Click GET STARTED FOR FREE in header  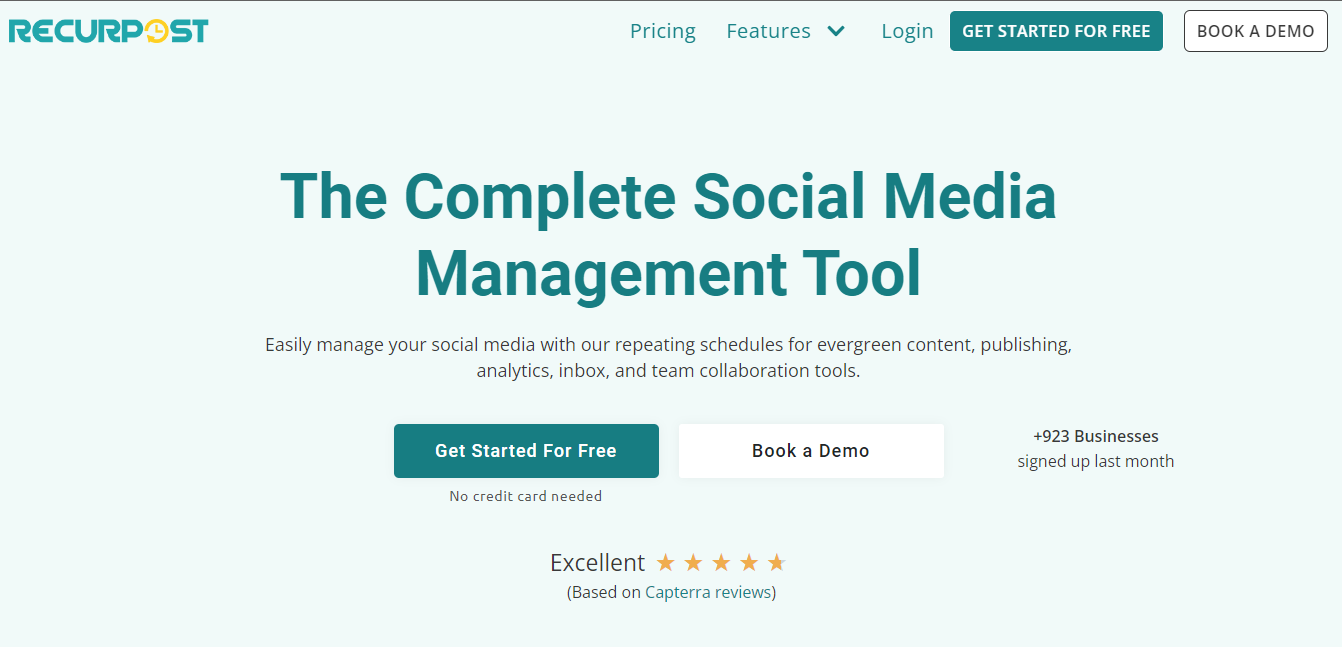point(1056,31)
